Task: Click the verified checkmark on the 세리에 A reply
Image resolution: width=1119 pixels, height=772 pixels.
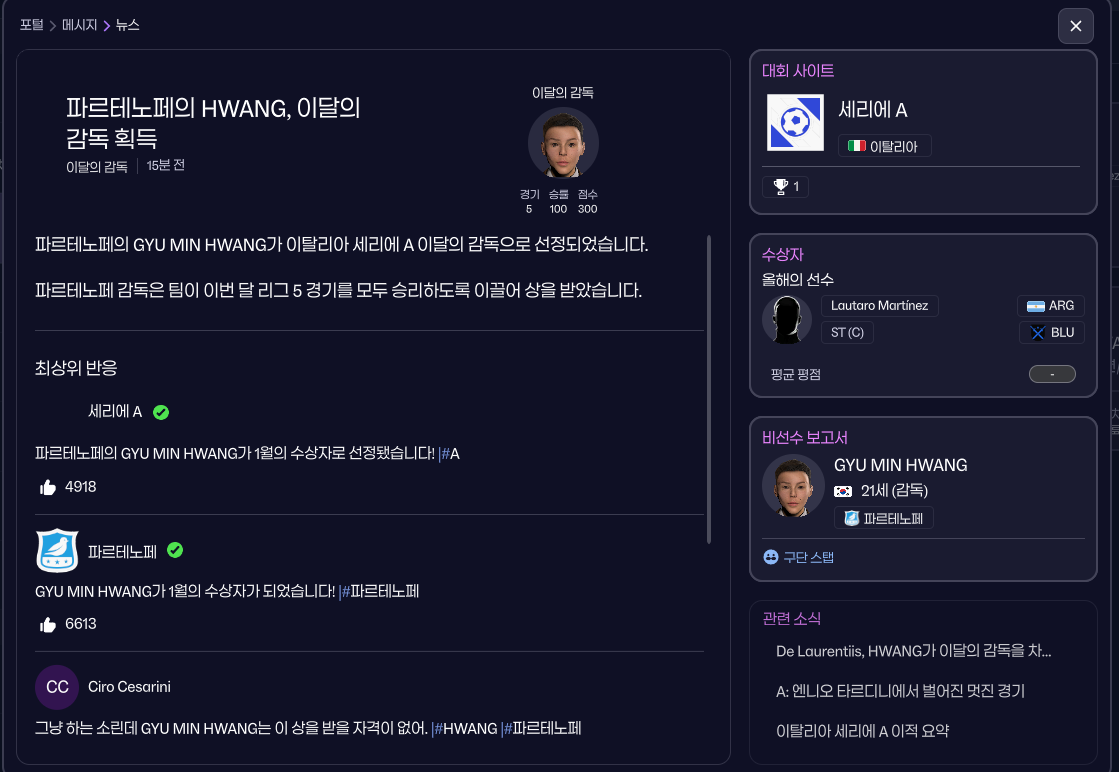Action: (x=161, y=412)
